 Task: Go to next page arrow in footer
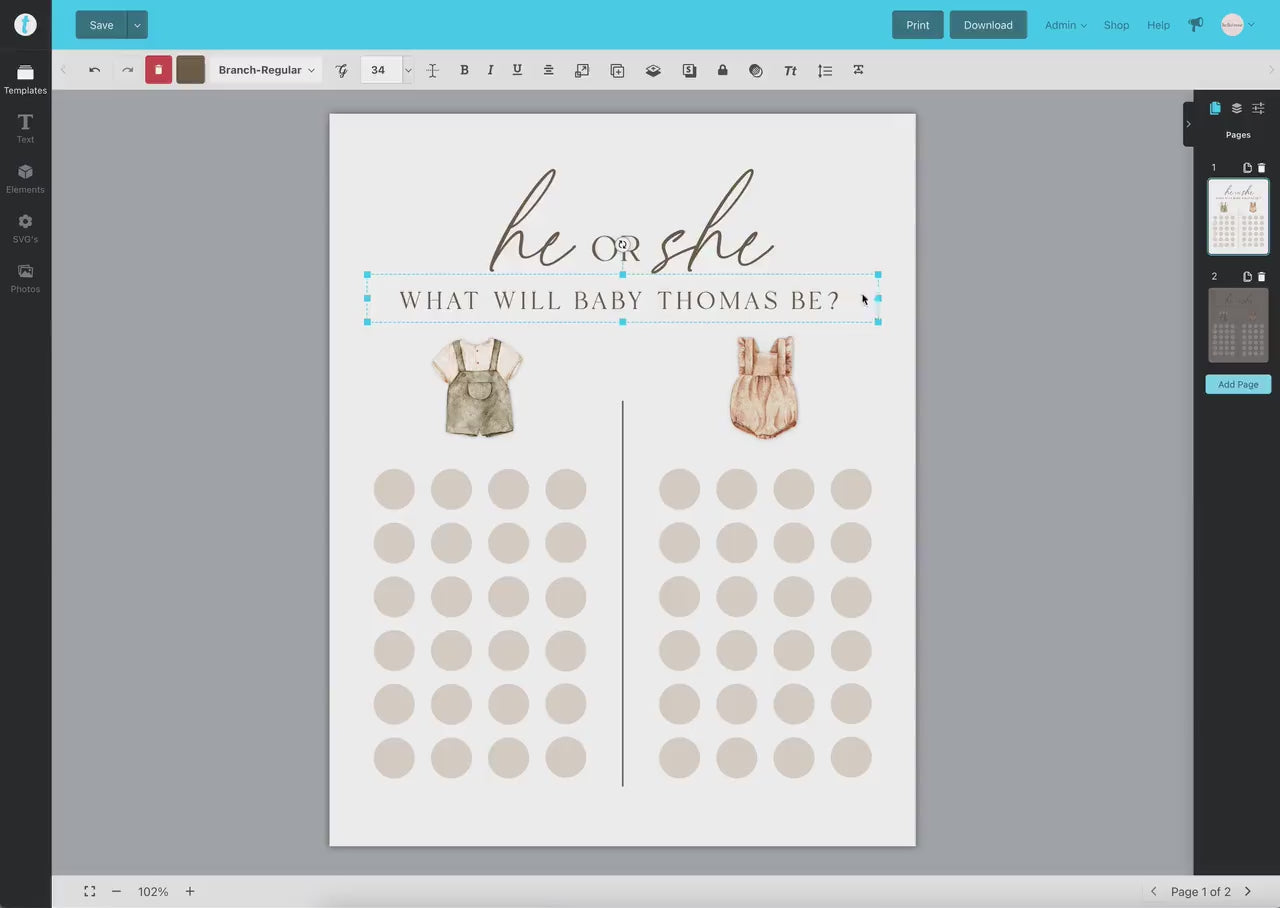click(x=1247, y=891)
